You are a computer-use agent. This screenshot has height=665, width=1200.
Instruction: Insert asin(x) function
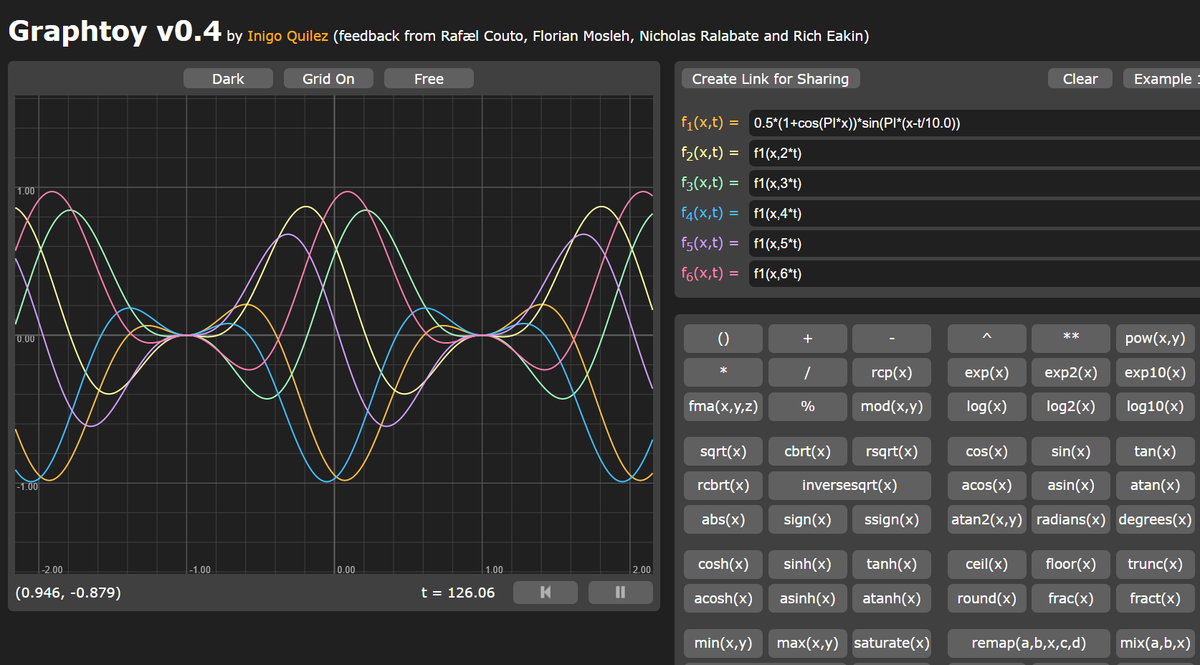pyautogui.click(x=1071, y=485)
